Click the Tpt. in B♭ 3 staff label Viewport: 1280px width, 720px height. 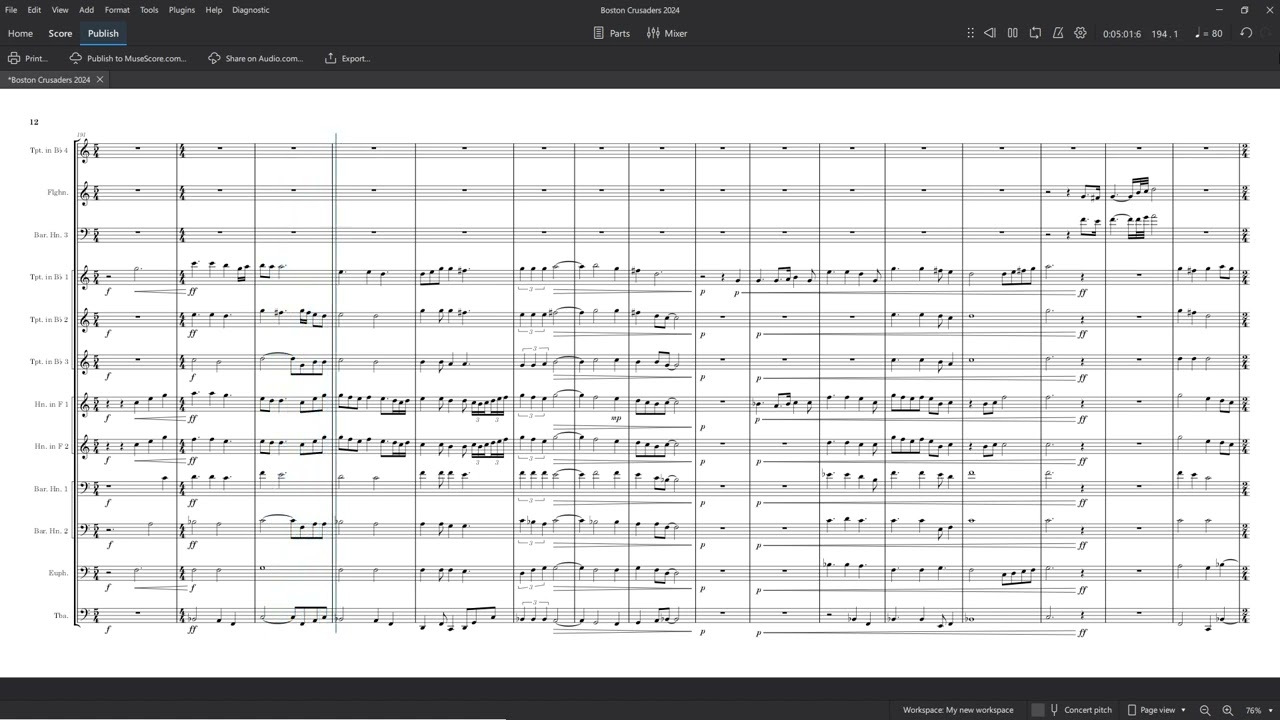(49, 362)
